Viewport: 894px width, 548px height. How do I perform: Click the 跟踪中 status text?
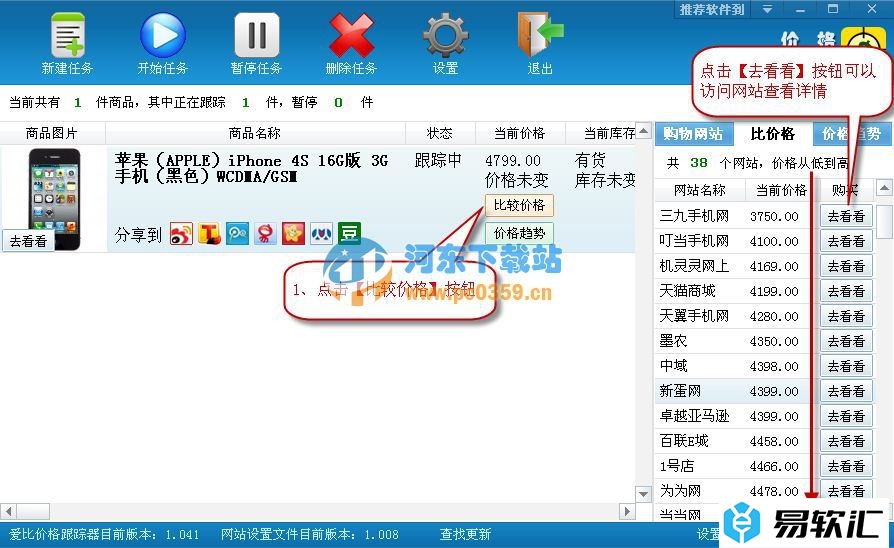point(438,160)
